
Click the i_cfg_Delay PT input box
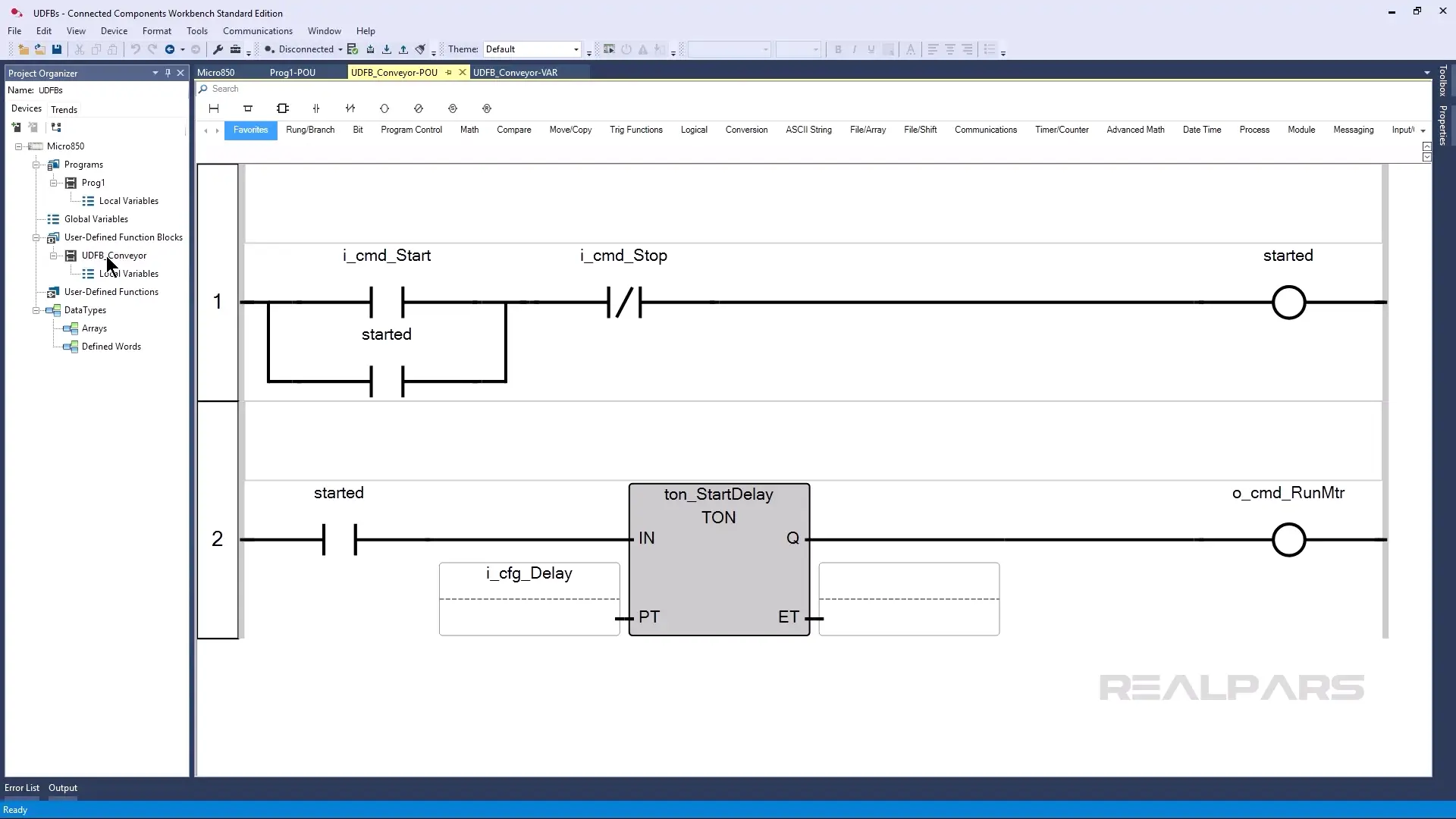point(529,599)
